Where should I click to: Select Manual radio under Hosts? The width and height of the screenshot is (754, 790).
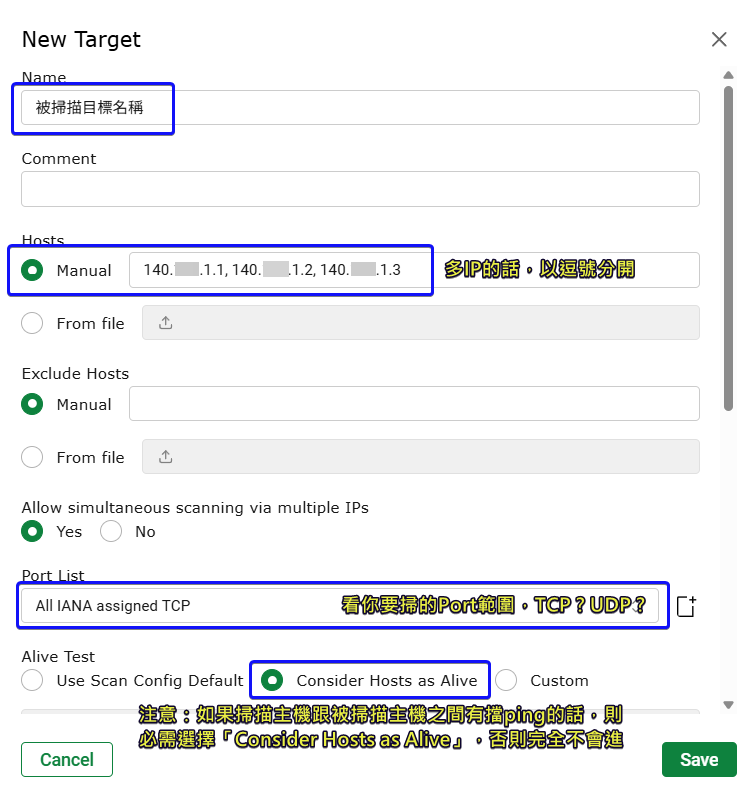[x=33, y=270]
